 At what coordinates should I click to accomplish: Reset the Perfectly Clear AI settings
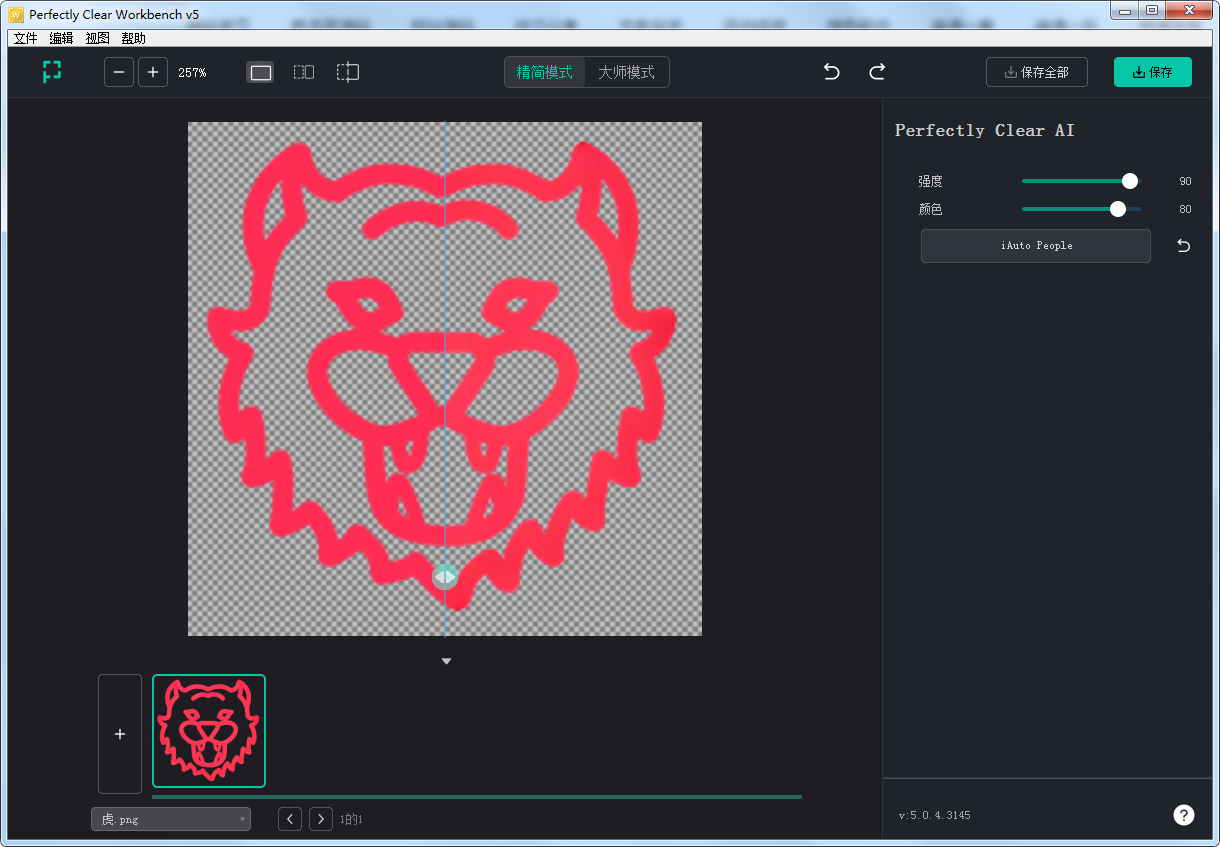click(x=1183, y=245)
